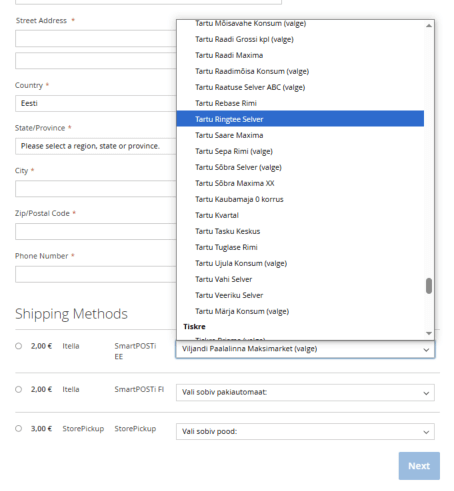Open the Vali sobiv pakiautomaat dropdown

tap(305, 392)
